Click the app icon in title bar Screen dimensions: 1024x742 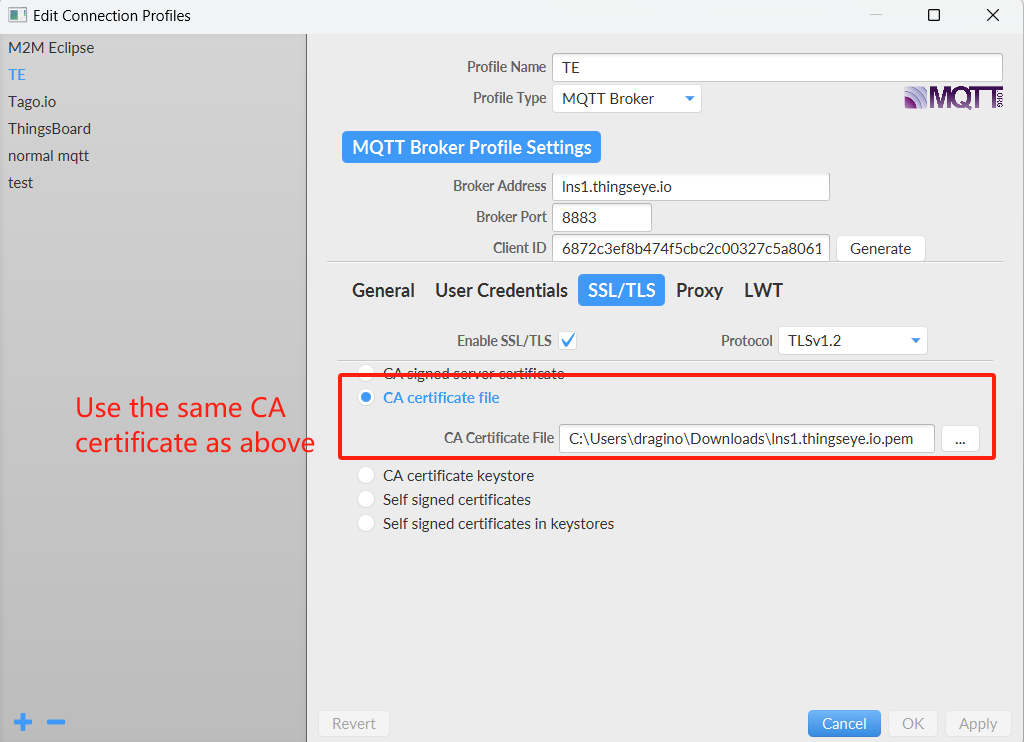coord(18,15)
